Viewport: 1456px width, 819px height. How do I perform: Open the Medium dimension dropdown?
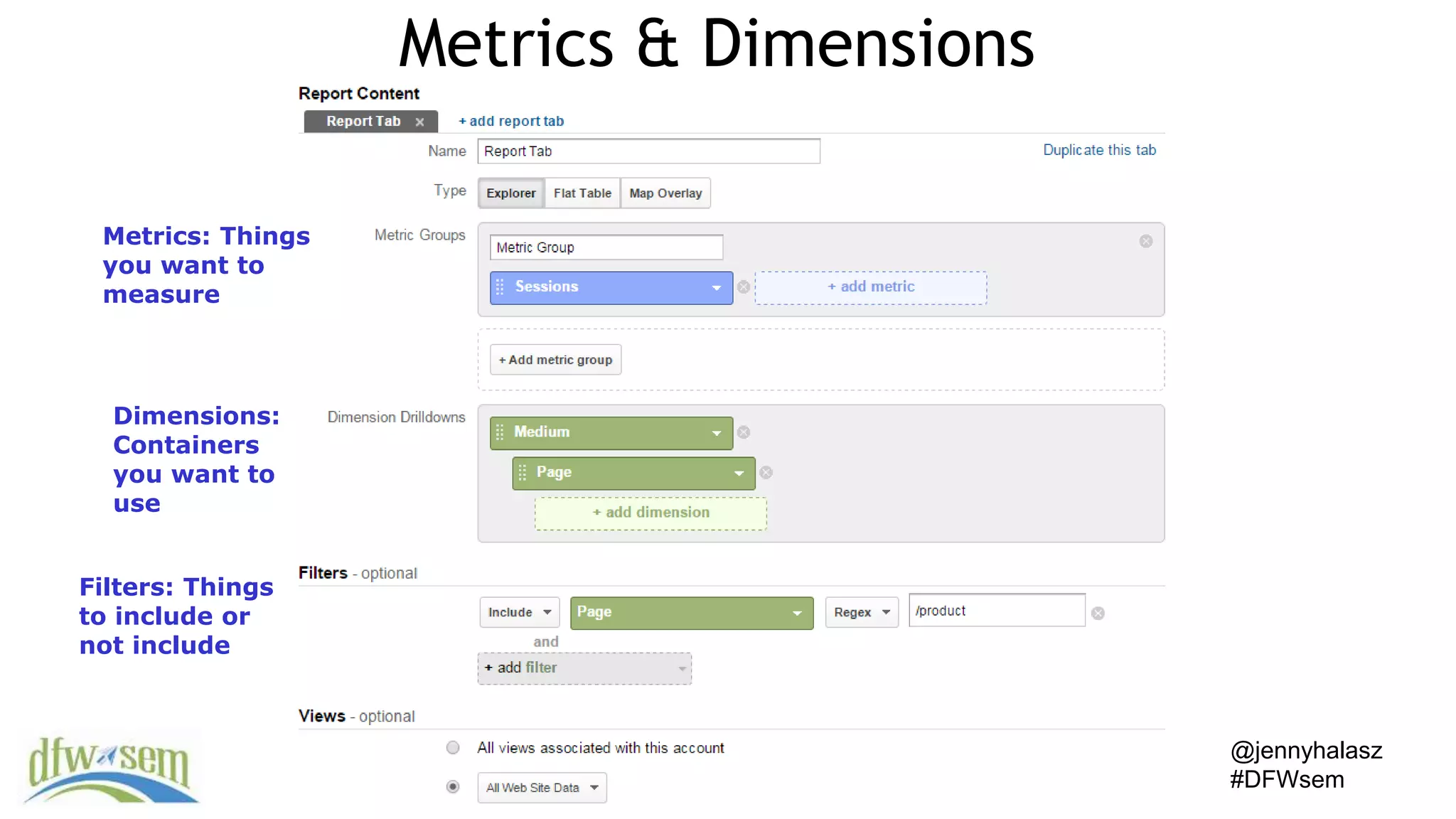(x=717, y=433)
